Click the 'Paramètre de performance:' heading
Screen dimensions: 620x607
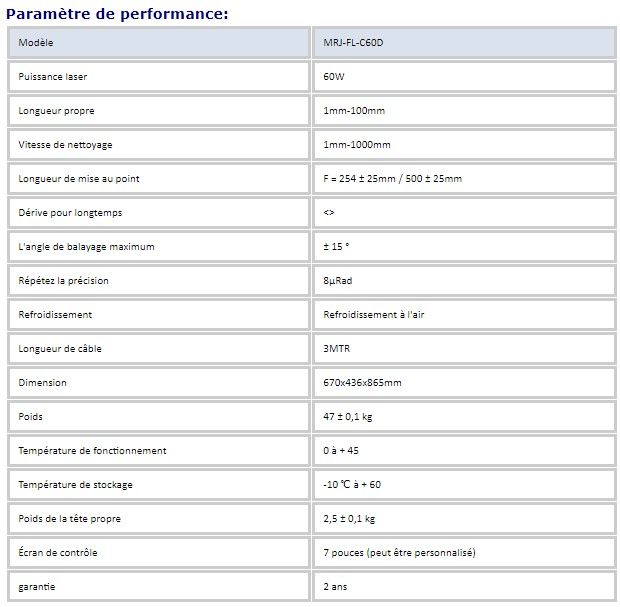tap(117, 13)
